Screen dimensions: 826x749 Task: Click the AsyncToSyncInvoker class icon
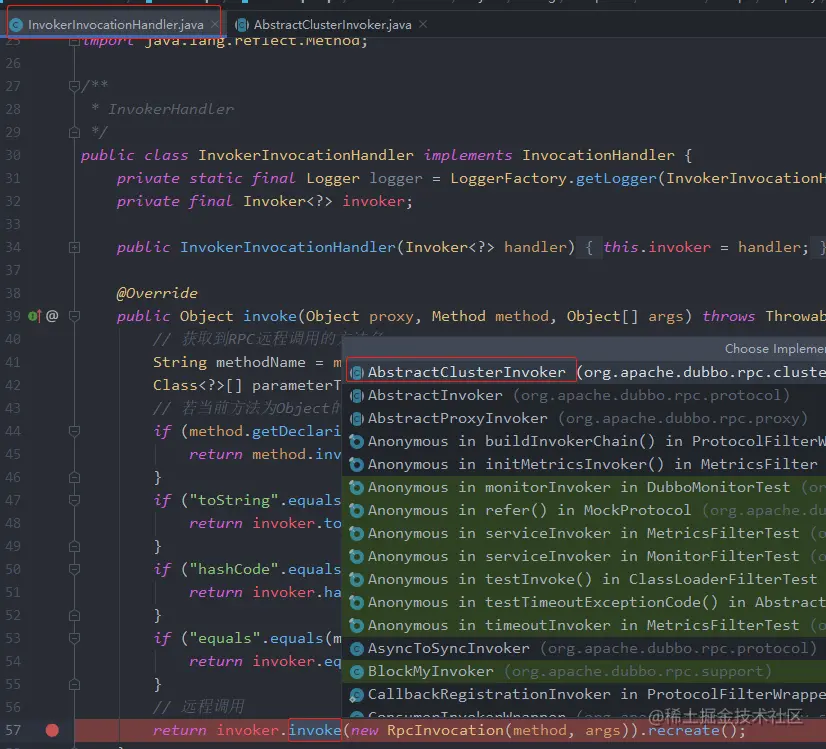(357, 648)
